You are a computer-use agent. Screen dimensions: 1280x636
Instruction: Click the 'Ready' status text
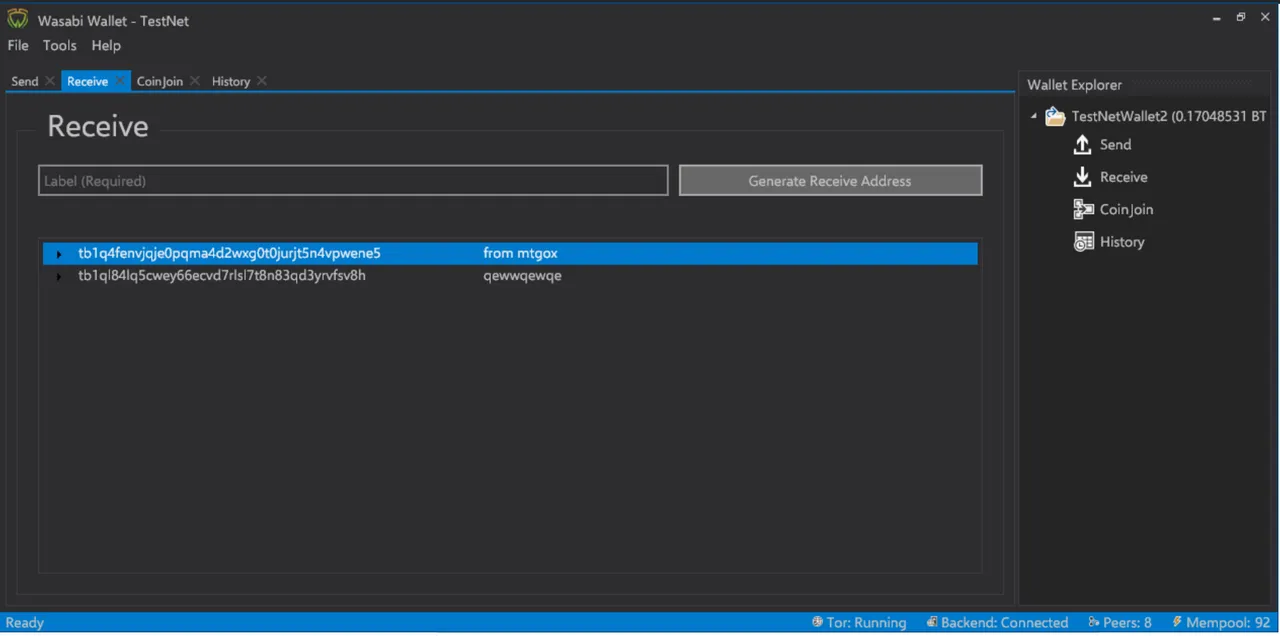point(25,622)
